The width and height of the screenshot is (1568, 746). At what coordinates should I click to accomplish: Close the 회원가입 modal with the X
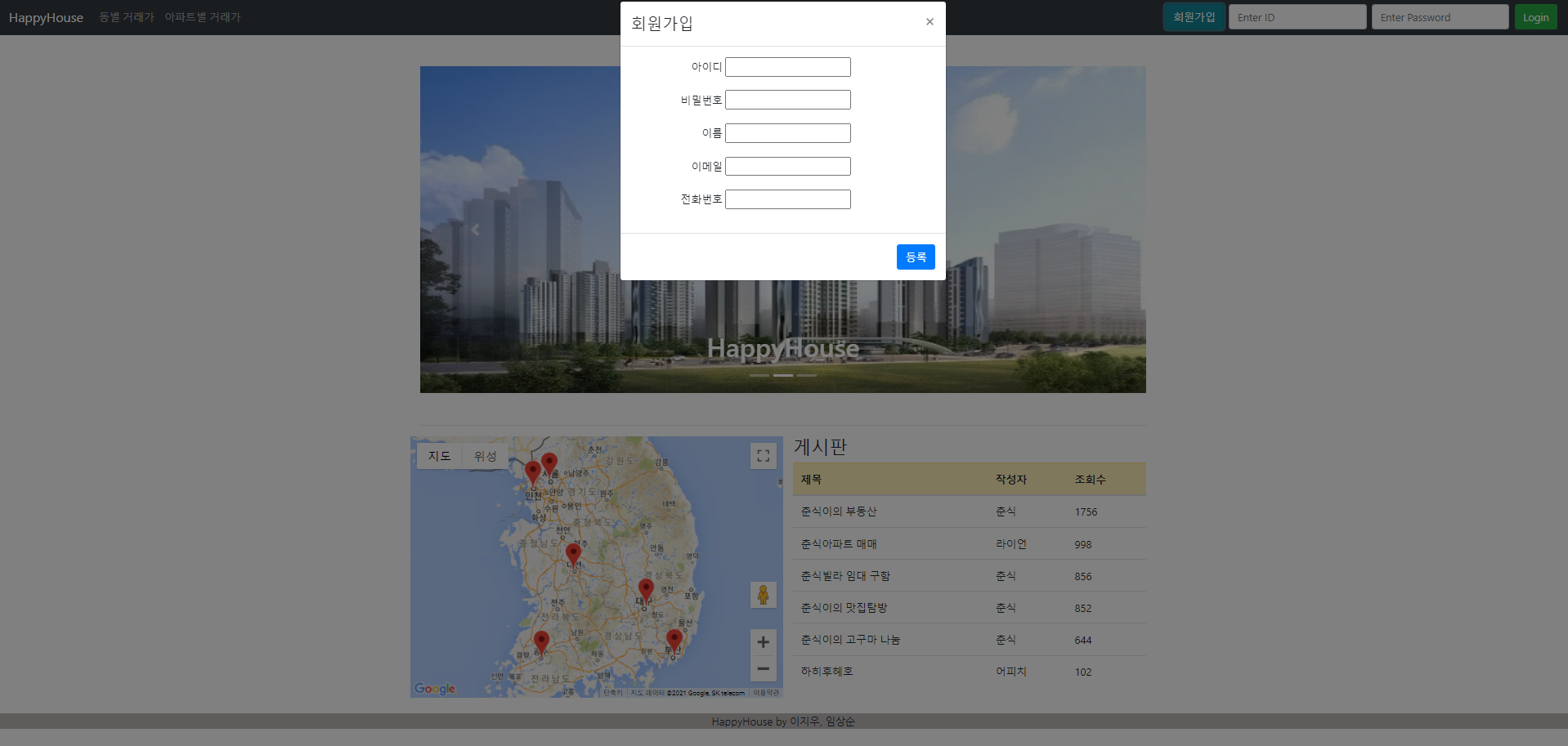click(x=930, y=22)
